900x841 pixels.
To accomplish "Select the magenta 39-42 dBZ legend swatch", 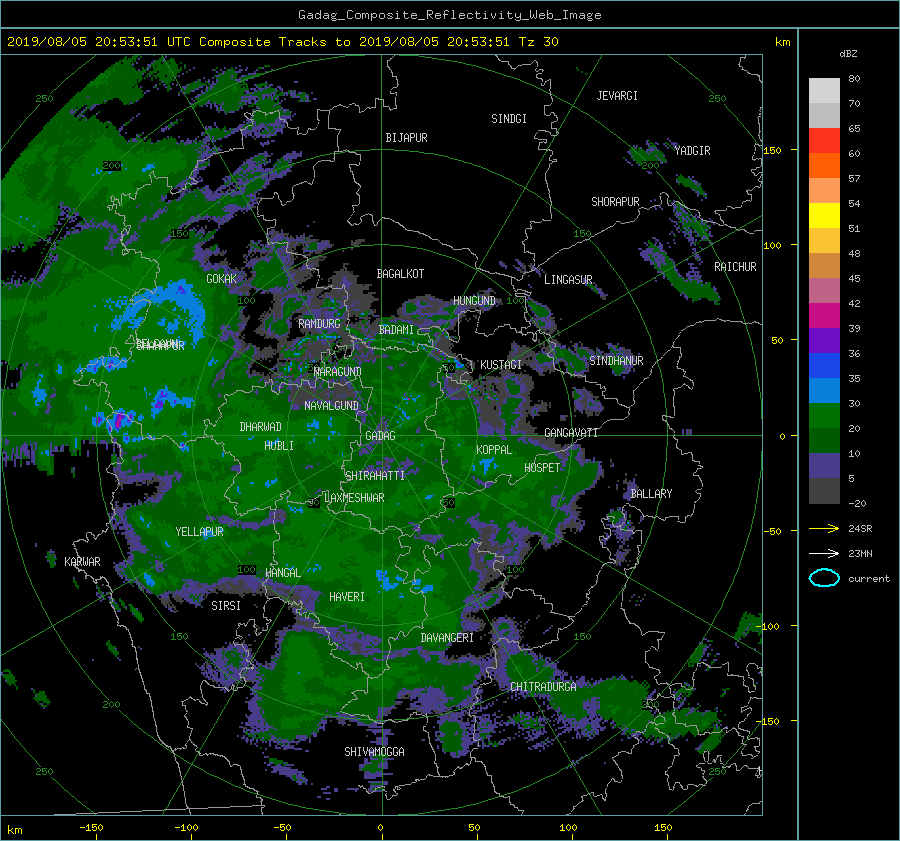I will 824,316.
